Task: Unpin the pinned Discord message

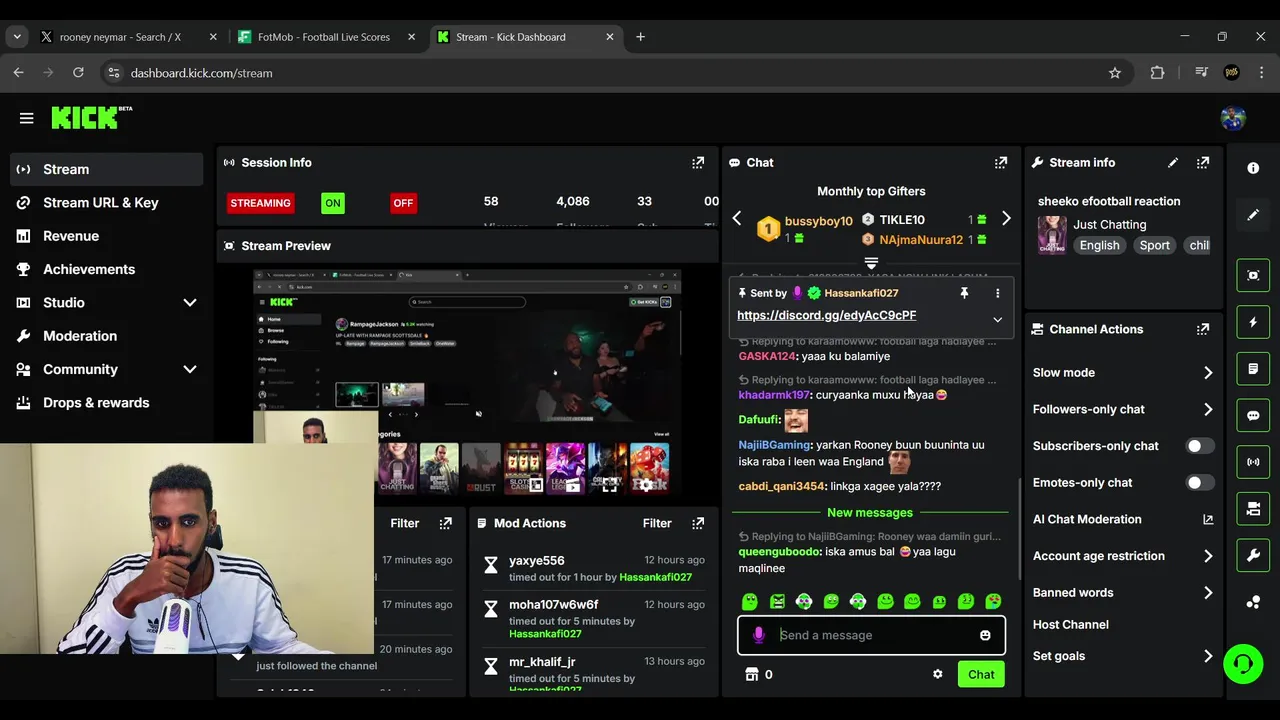Action: coord(964,293)
